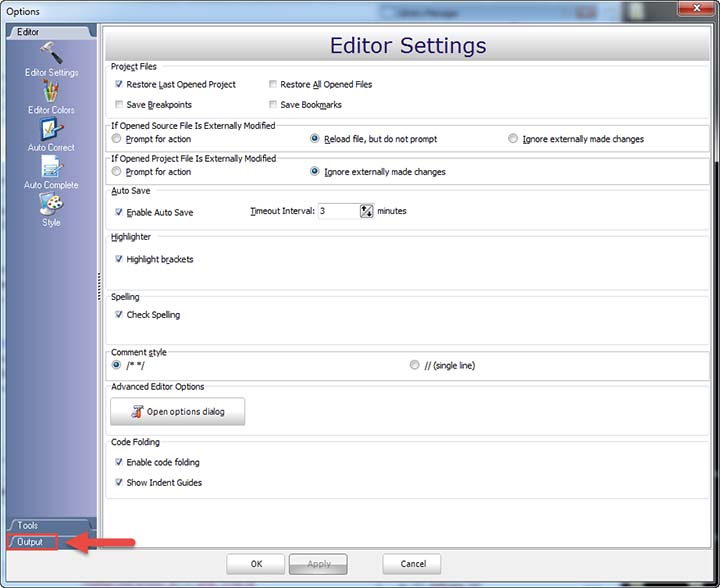
Task: Select Prompt for action for project file
Action: click(x=117, y=172)
